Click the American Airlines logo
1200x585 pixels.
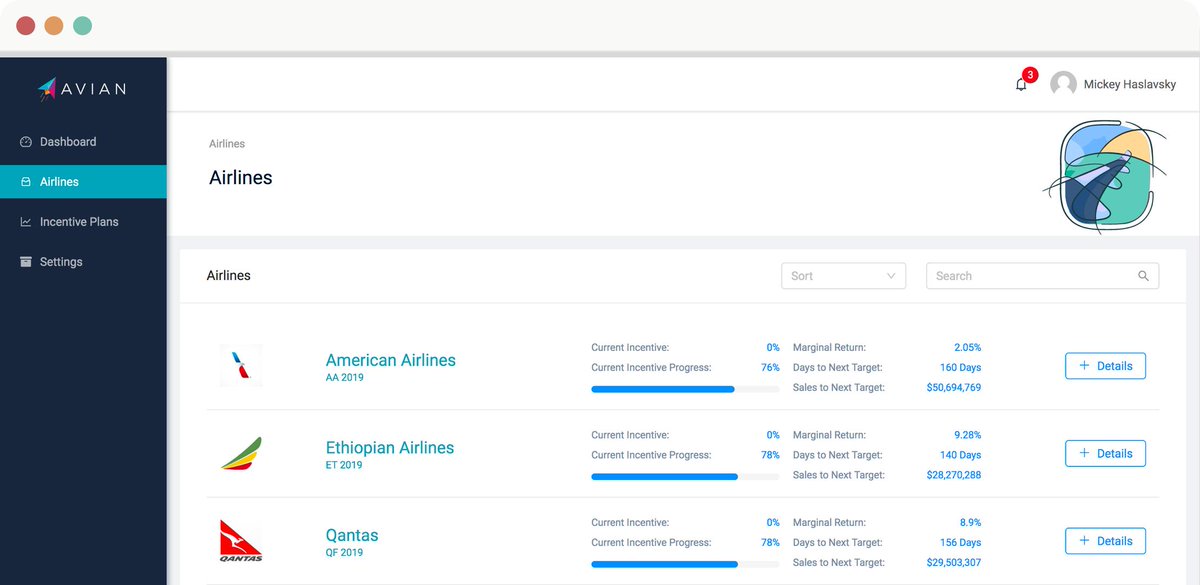241,363
